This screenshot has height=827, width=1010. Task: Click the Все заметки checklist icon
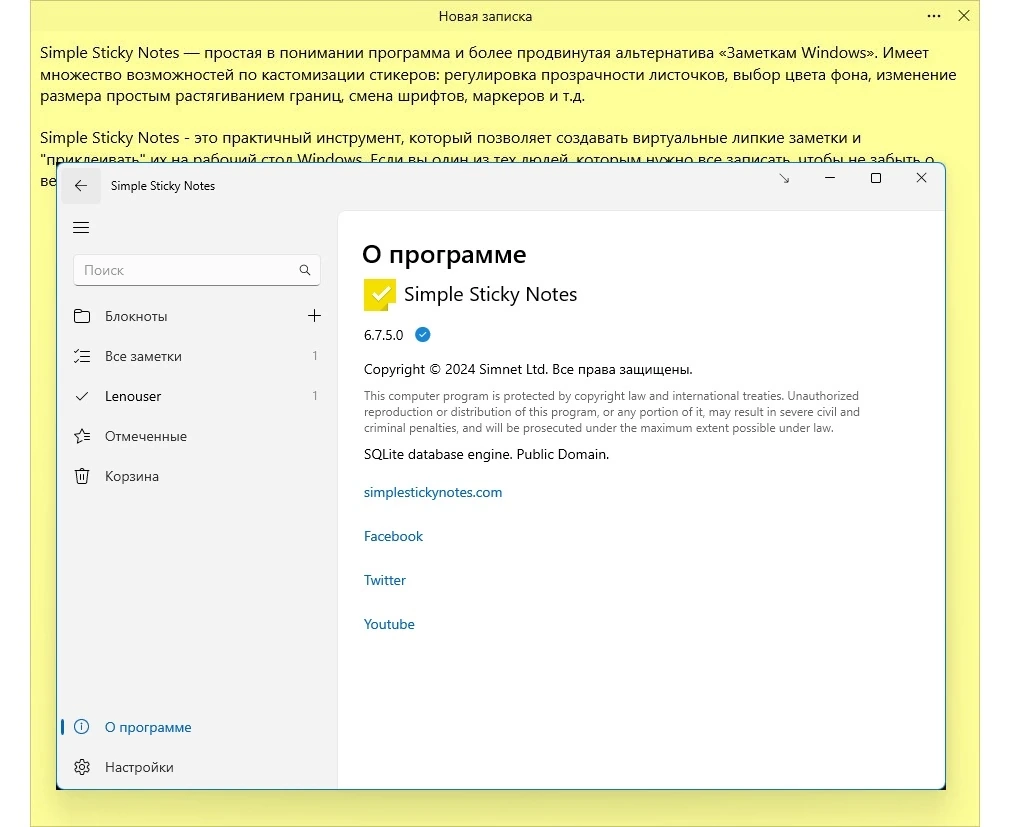click(82, 356)
